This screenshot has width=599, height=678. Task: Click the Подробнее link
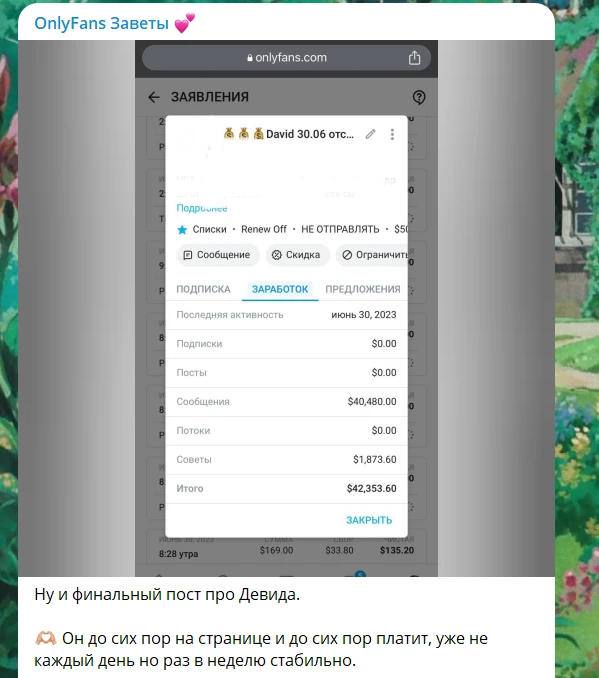202,208
